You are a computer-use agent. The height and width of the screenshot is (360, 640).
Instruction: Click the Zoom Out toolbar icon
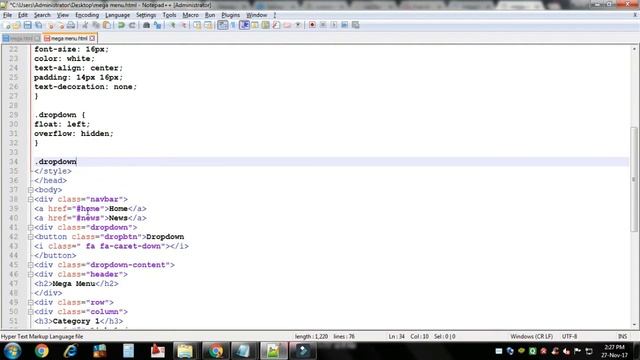coord(184,25)
